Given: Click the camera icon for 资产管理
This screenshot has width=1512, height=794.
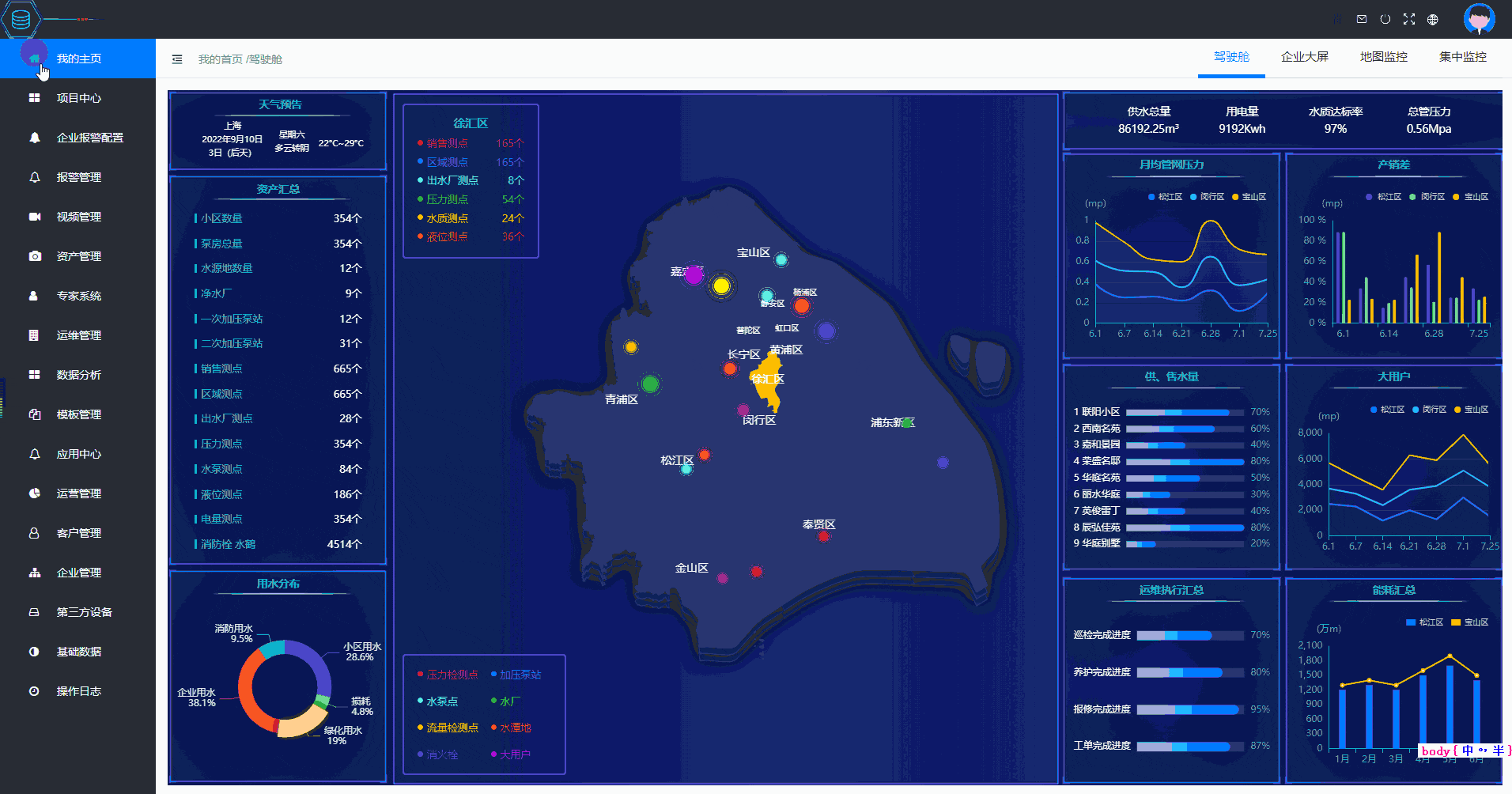Looking at the screenshot, I should [x=34, y=256].
